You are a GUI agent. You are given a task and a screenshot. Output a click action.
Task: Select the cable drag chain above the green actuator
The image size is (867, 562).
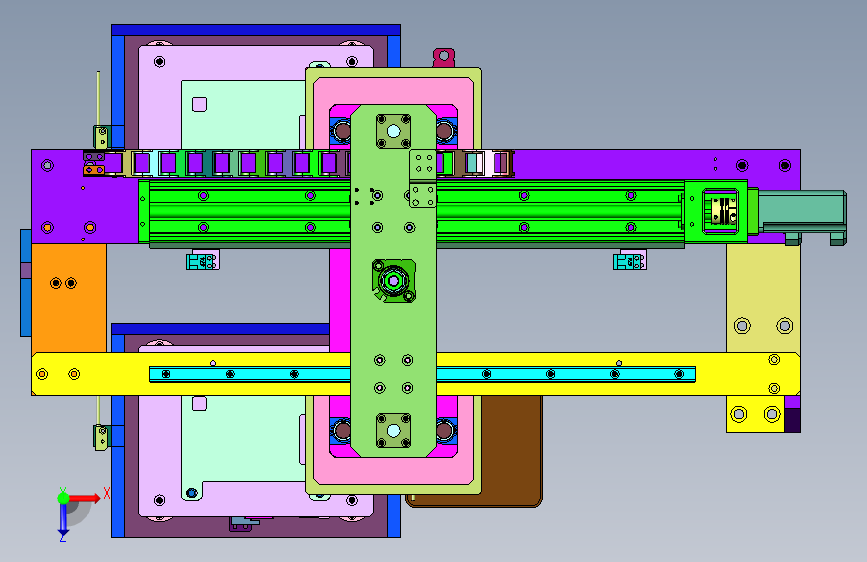tap(299, 163)
